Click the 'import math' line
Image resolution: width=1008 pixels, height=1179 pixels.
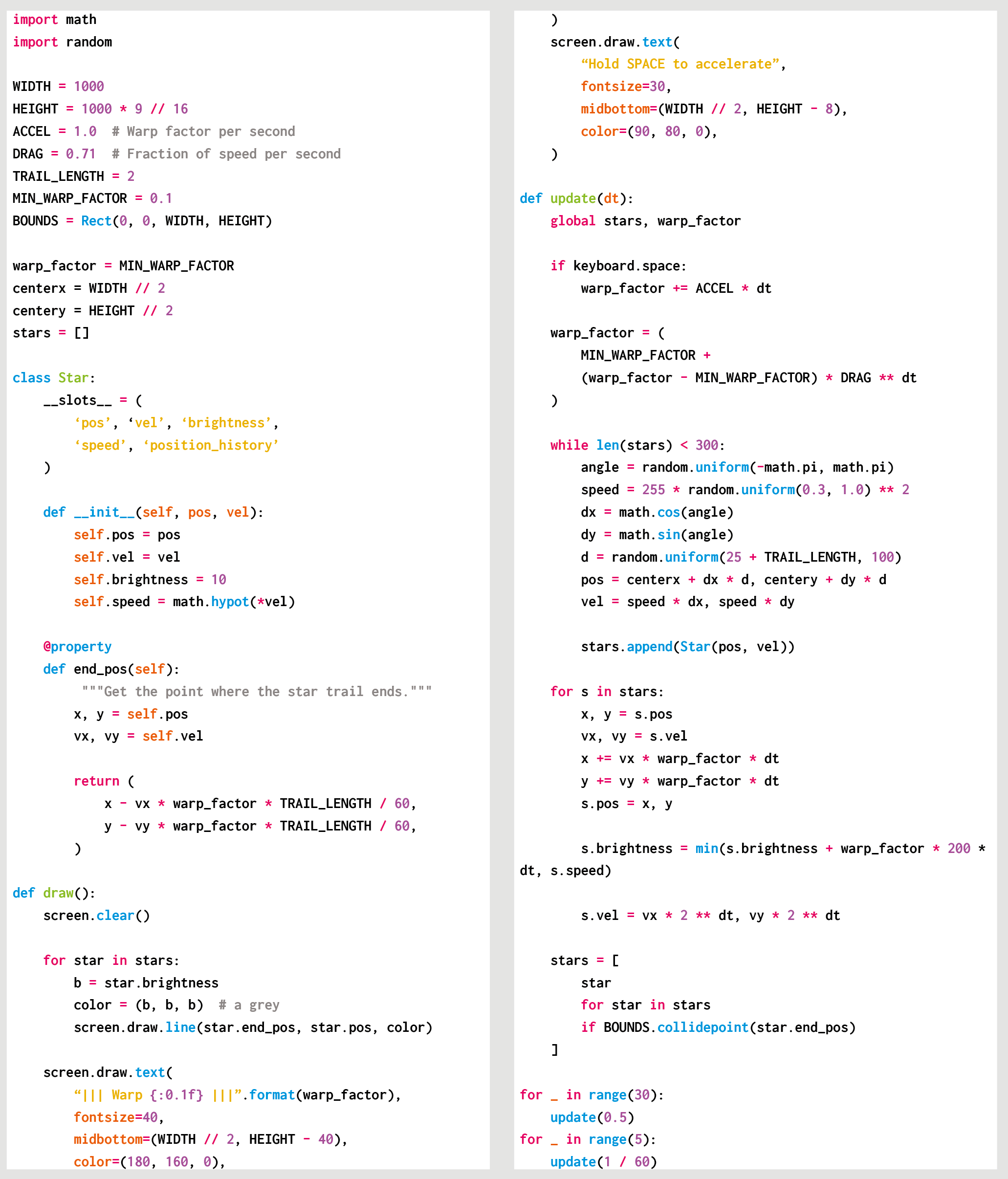55,20
